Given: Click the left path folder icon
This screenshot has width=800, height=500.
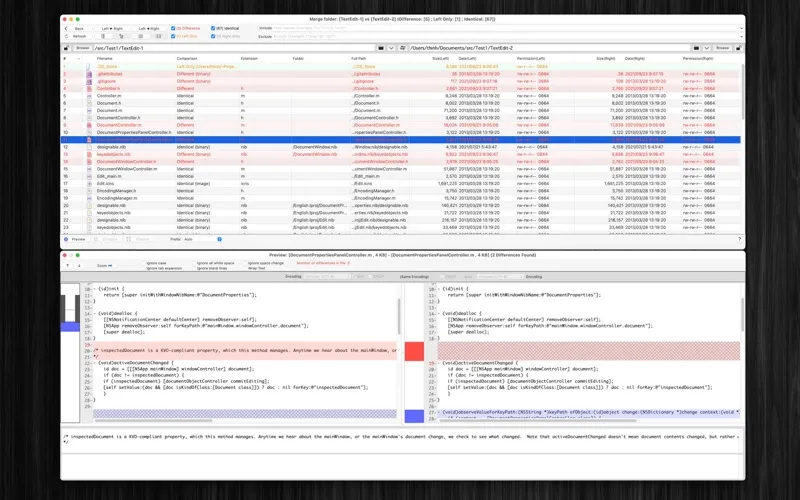Looking at the screenshot, I should tap(381, 48).
